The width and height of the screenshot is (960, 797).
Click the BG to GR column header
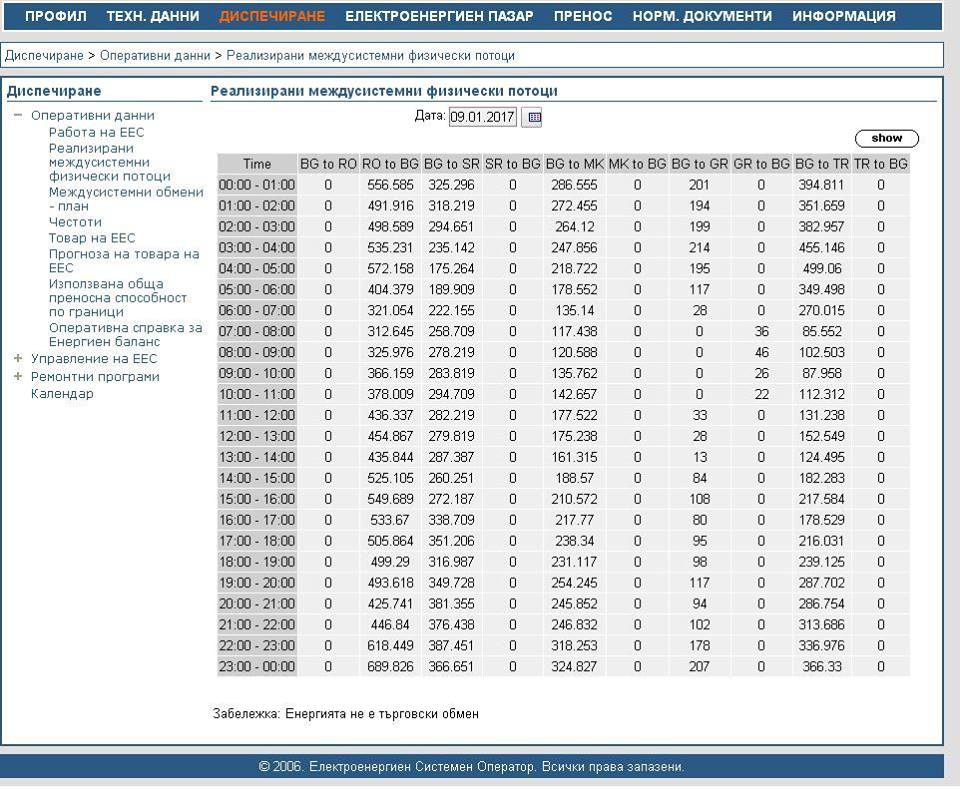[700, 164]
